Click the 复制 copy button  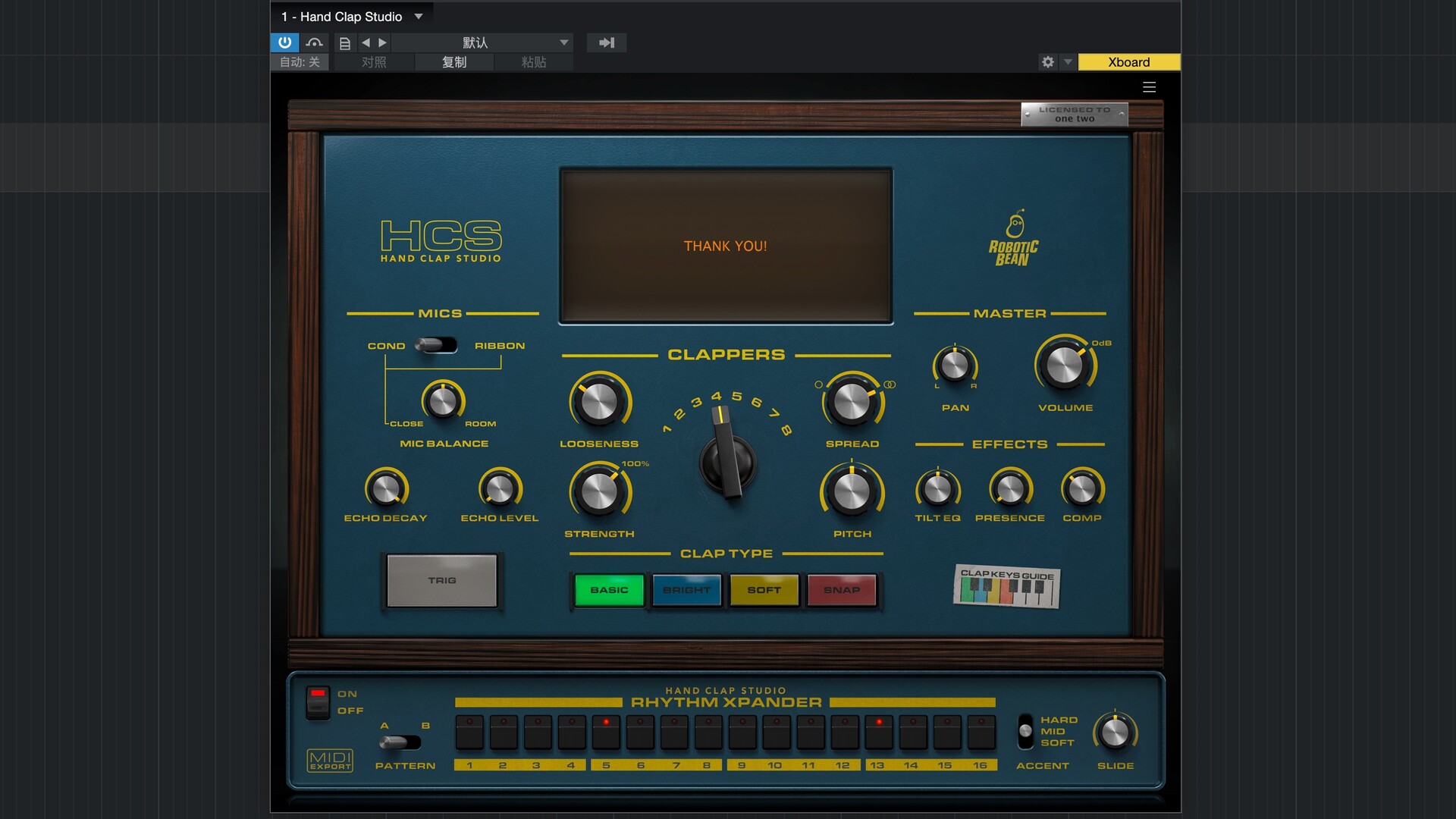[454, 62]
